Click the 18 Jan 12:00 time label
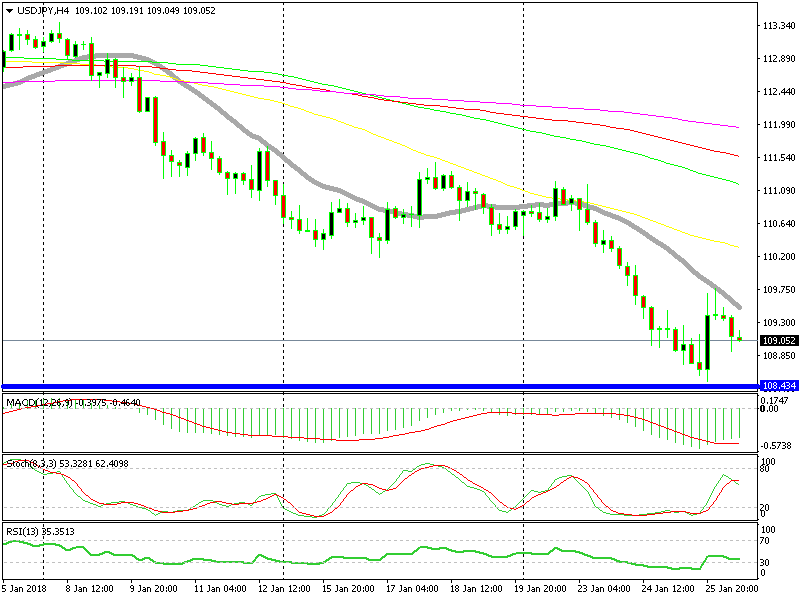The width and height of the screenshot is (800, 600). [477, 588]
